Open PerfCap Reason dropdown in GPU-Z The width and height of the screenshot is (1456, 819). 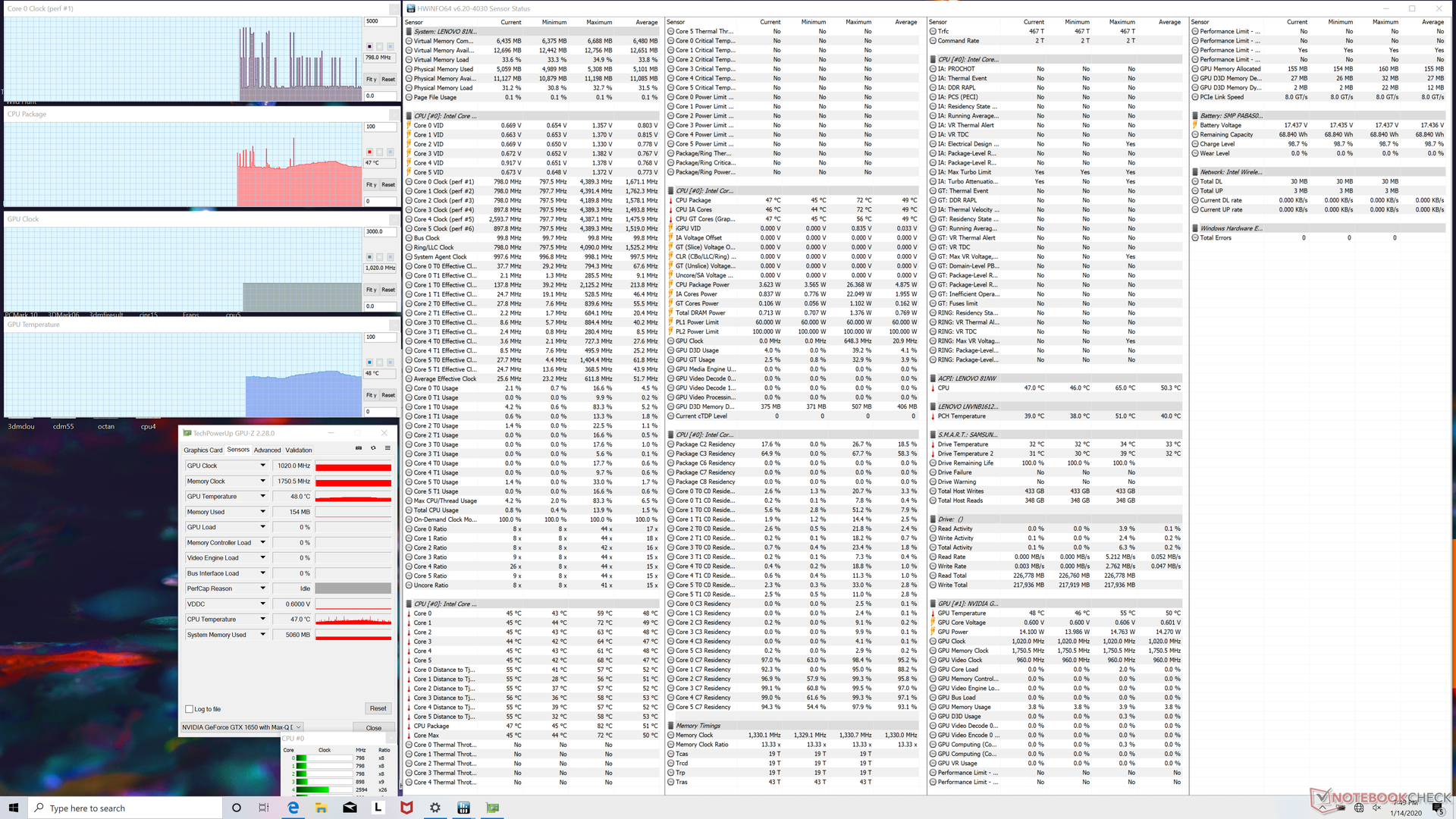(x=263, y=588)
